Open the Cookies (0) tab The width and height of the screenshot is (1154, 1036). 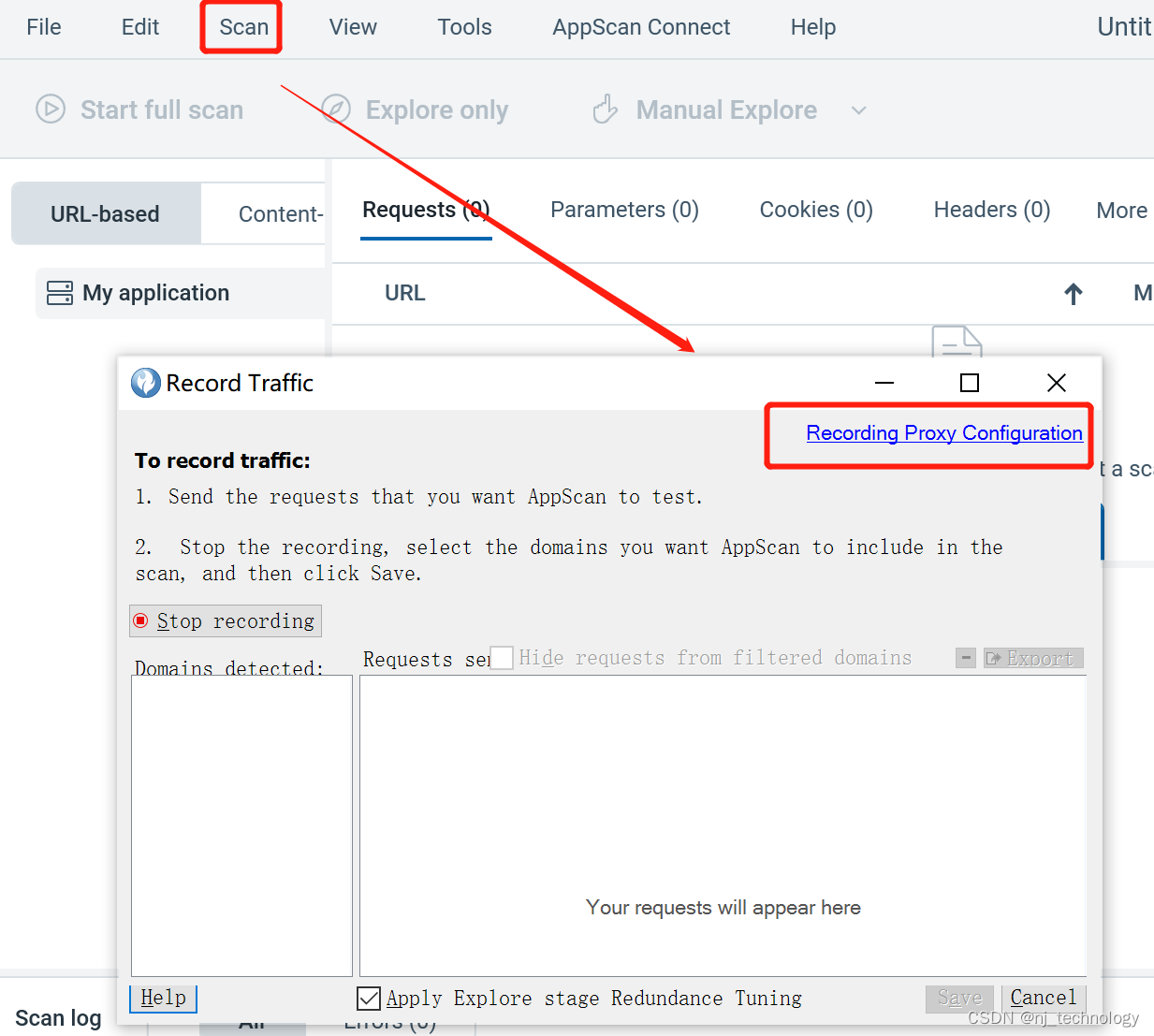(816, 210)
